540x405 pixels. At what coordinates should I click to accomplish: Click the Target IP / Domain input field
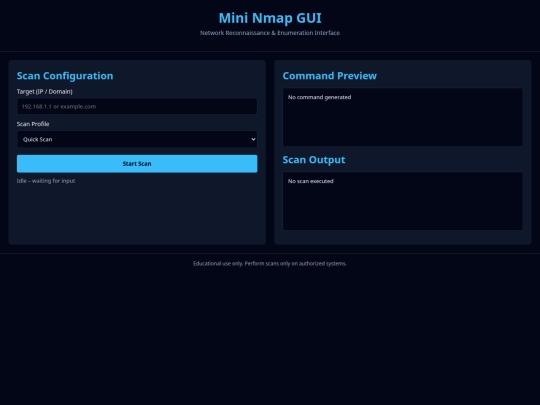coord(137,106)
